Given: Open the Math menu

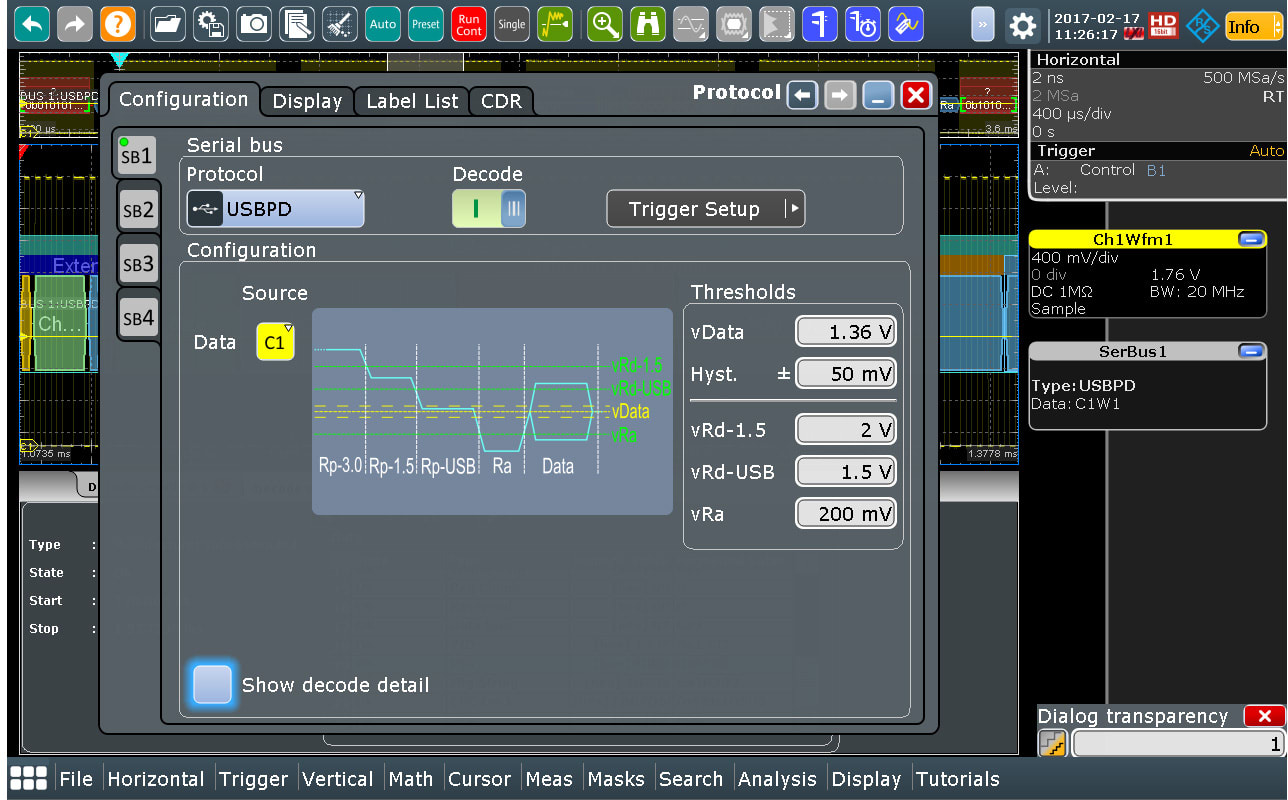Looking at the screenshot, I should pyautogui.click(x=411, y=779).
